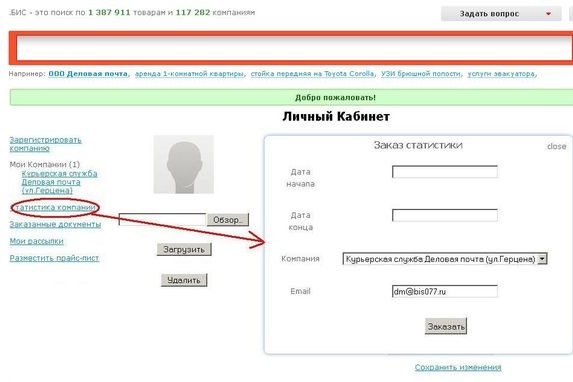Click the Загрузить upload button
This screenshot has width=573, height=382.
(x=184, y=249)
